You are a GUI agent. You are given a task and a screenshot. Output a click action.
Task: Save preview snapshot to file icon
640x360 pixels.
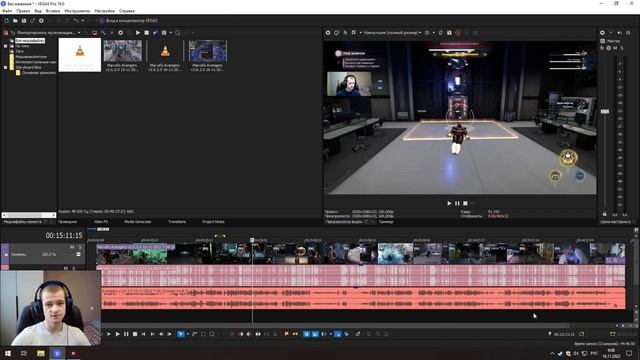449,33
